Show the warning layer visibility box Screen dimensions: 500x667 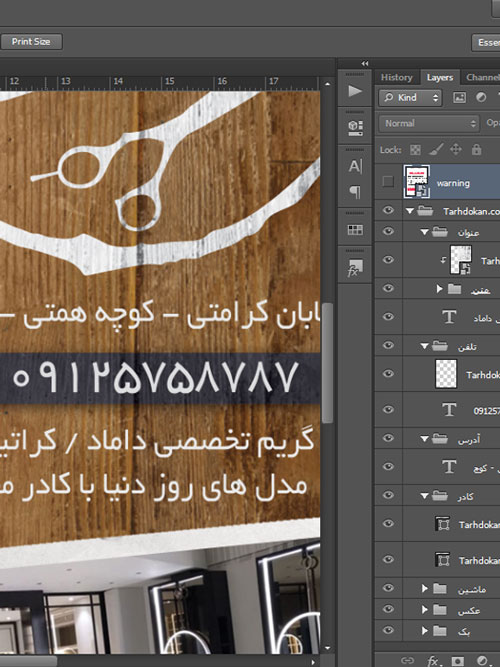pos(388,182)
